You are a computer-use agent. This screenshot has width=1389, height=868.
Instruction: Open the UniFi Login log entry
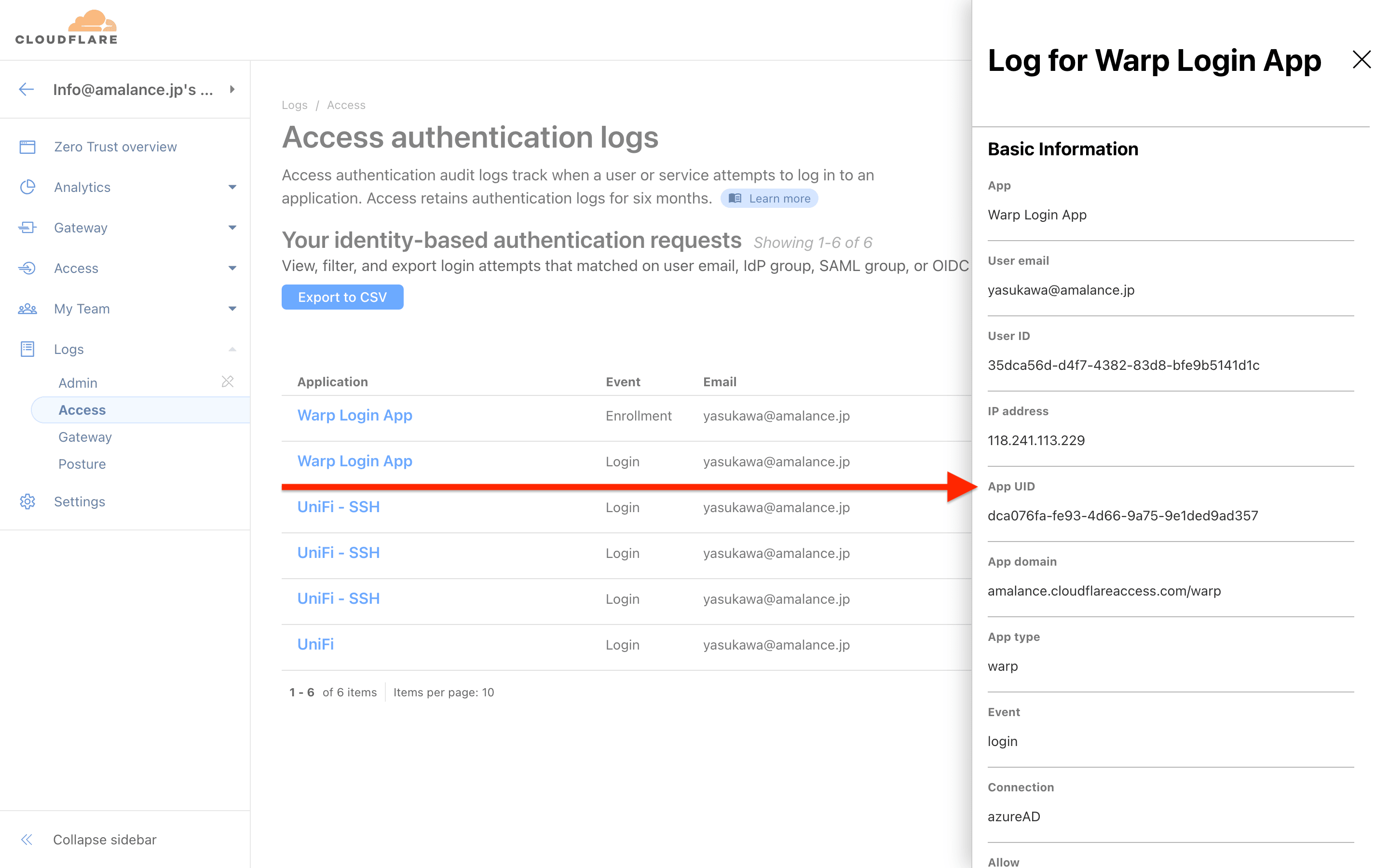(316, 644)
